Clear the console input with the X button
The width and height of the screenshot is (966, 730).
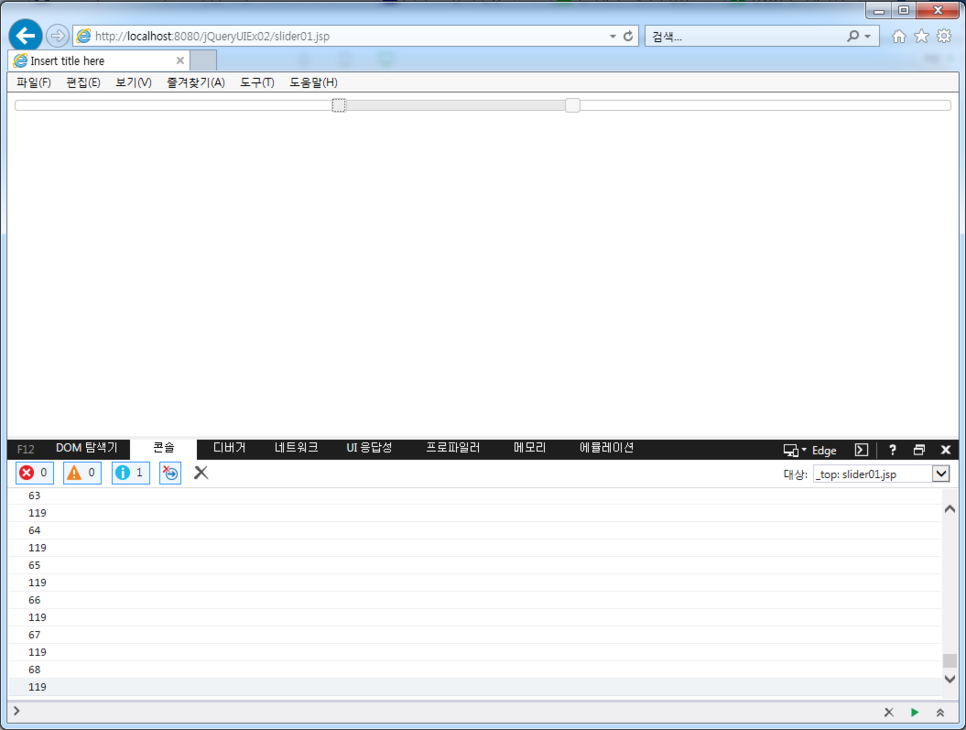(x=888, y=712)
